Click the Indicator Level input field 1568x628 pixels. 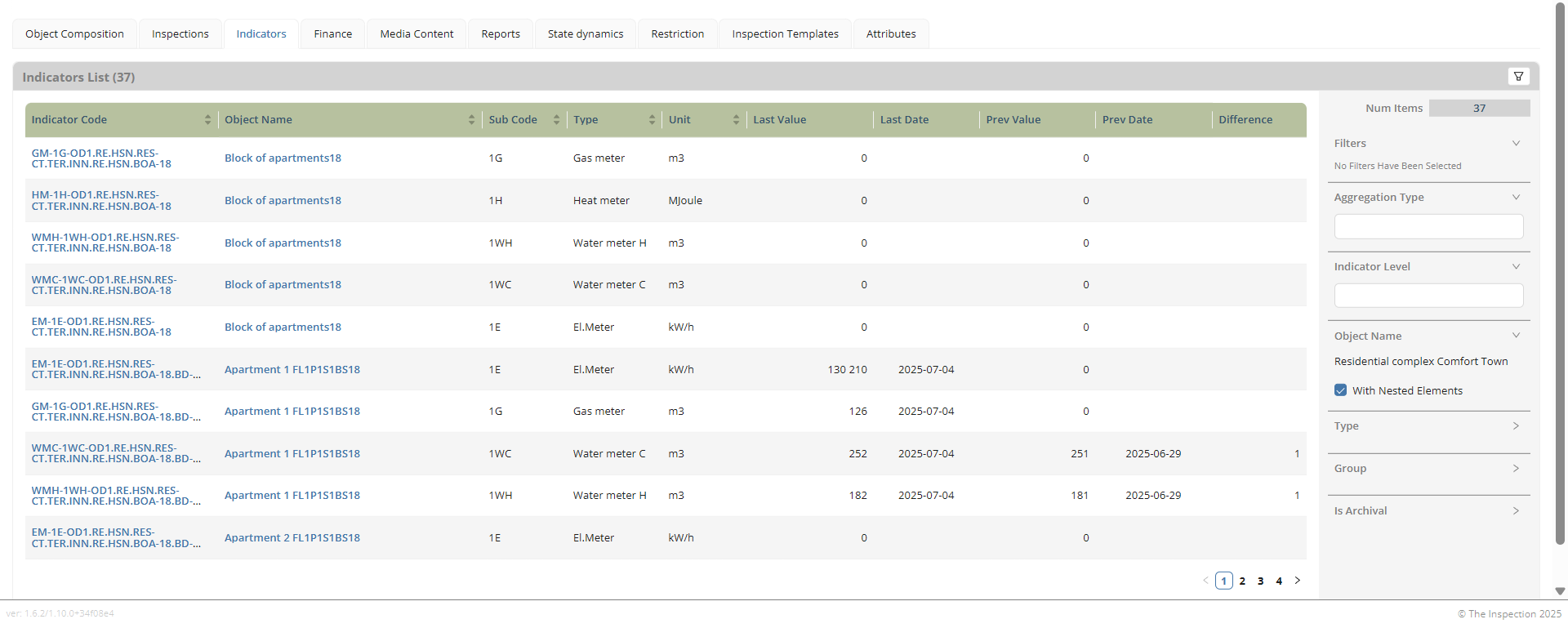click(1428, 296)
